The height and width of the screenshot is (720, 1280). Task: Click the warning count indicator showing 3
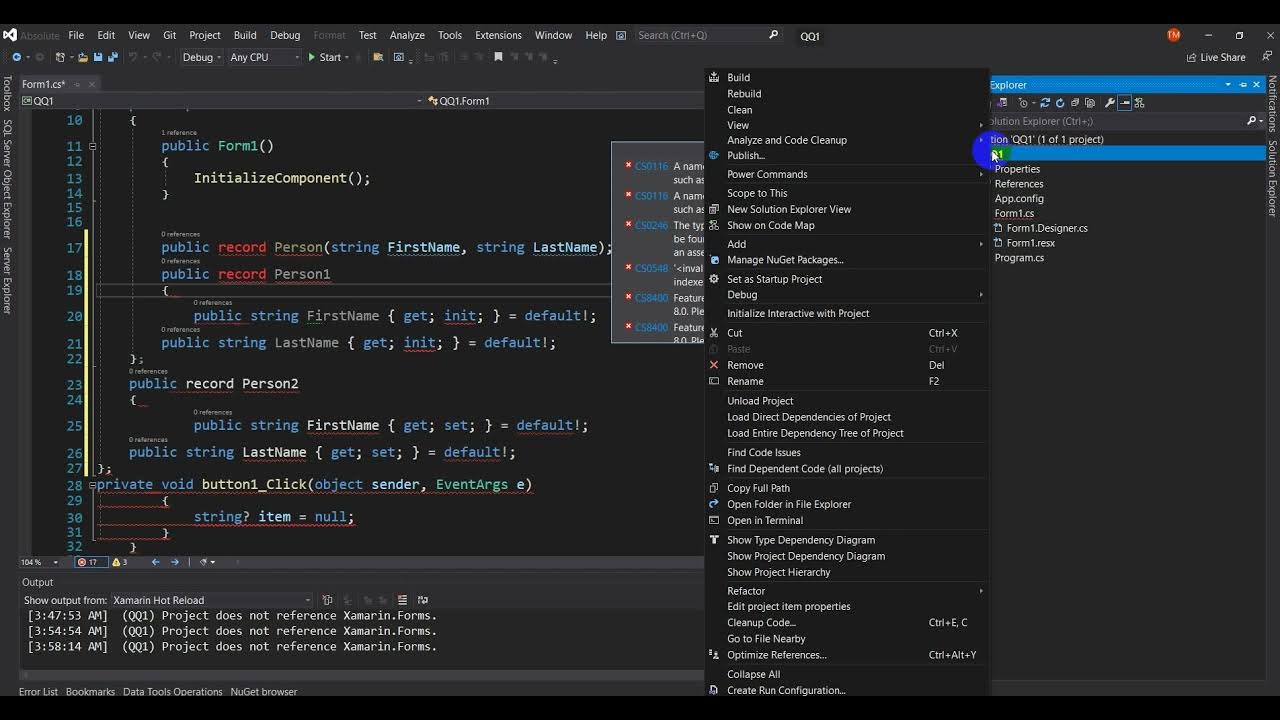click(120, 562)
